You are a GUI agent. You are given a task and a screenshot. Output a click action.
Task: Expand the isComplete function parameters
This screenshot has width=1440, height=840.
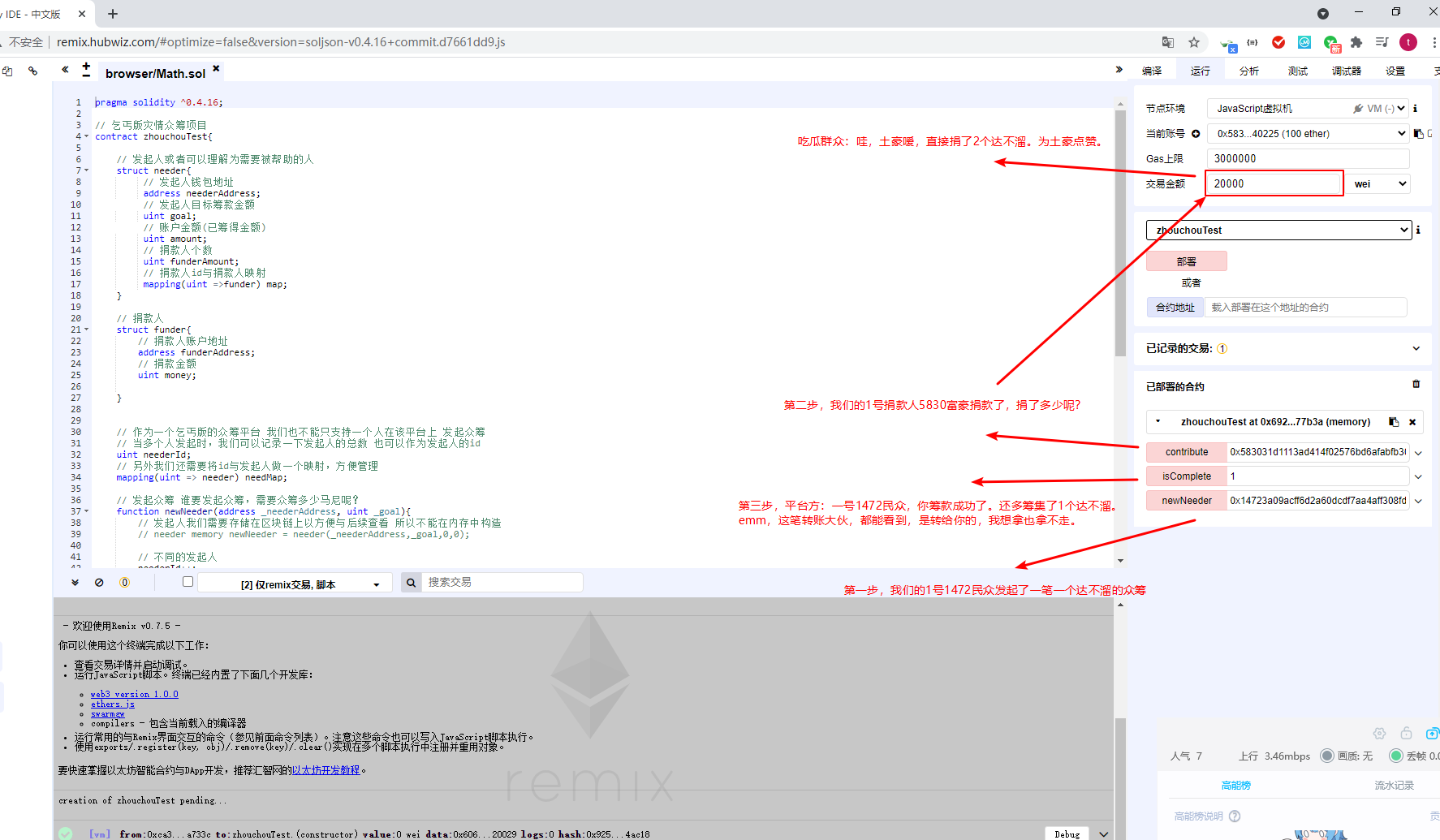[1419, 477]
